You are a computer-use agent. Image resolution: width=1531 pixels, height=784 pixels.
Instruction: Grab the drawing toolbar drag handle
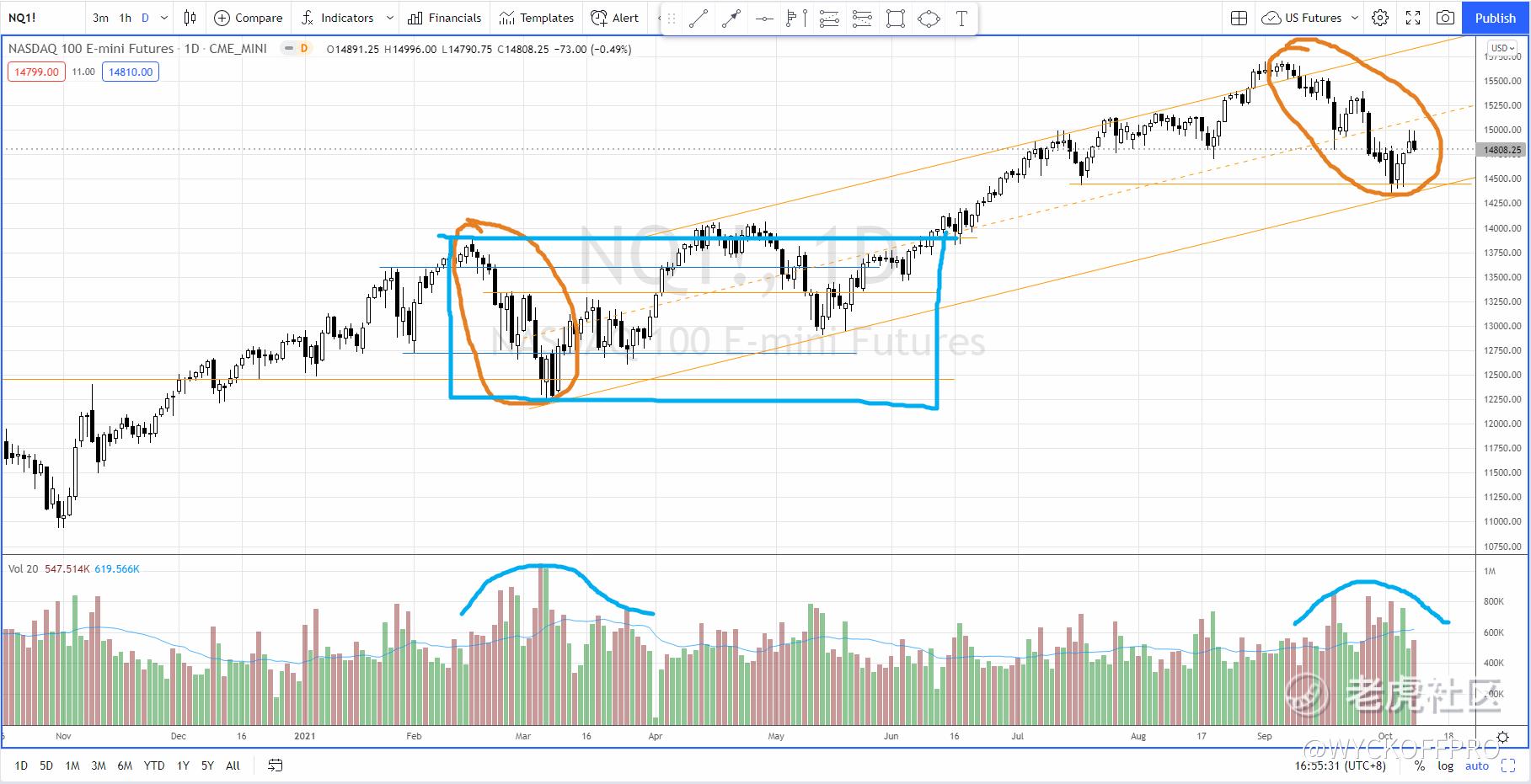672,19
